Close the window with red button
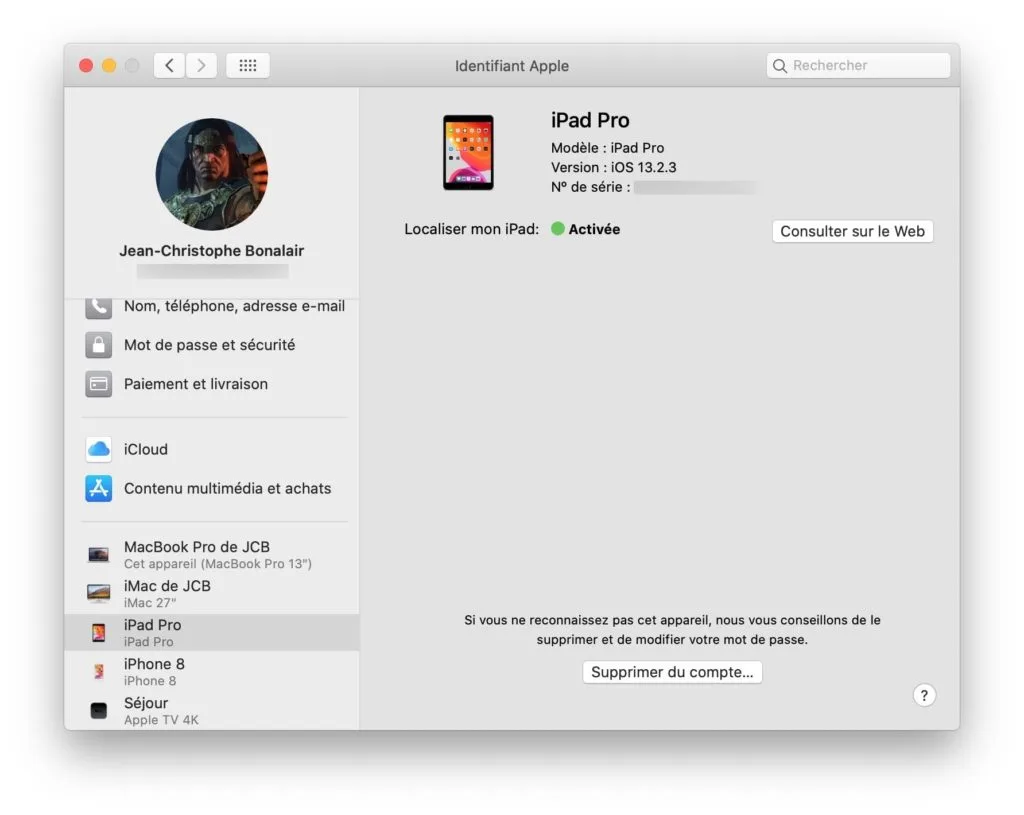This screenshot has width=1024, height=815. point(86,65)
